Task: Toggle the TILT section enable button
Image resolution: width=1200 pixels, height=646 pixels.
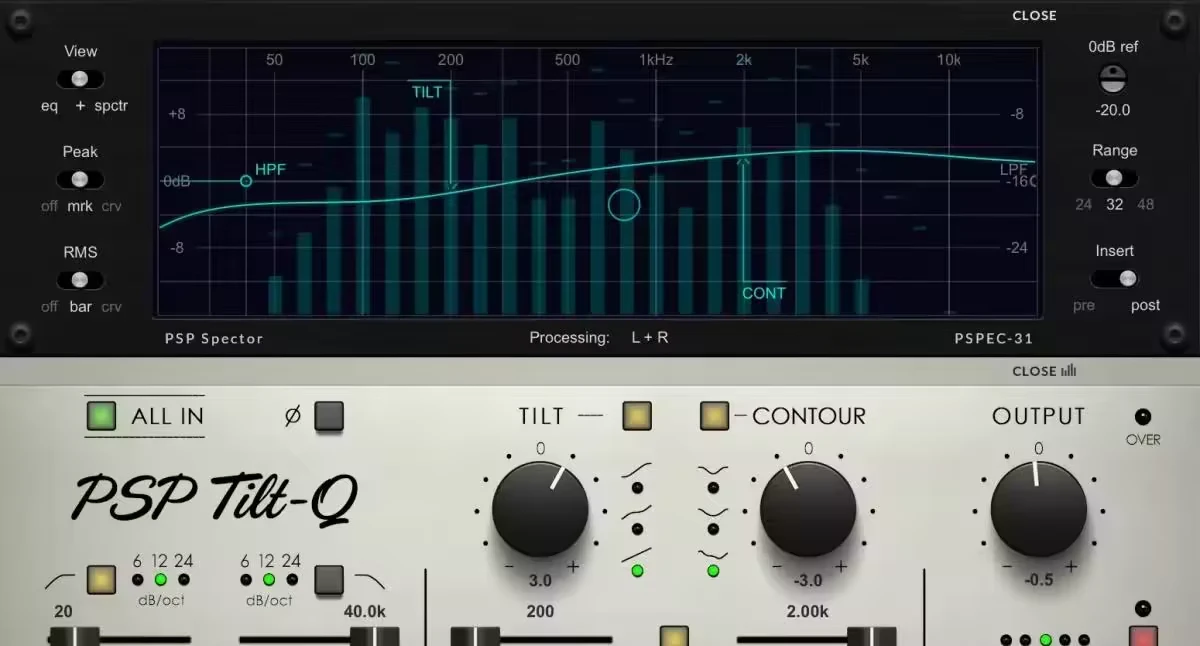Action: click(x=637, y=416)
